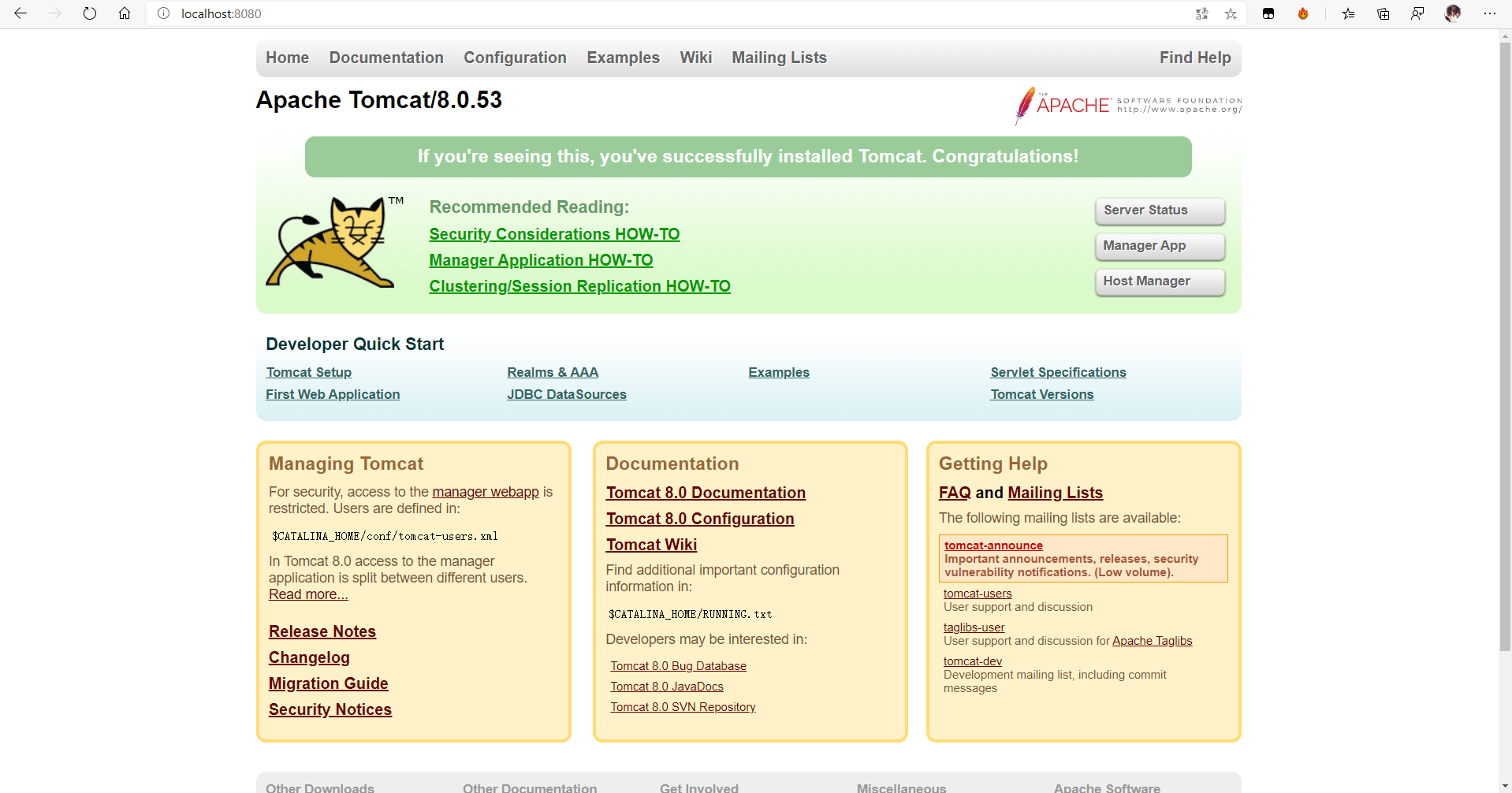1512x793 pixels.
Task: Open the FAQ link
Action: click(955, 493)
